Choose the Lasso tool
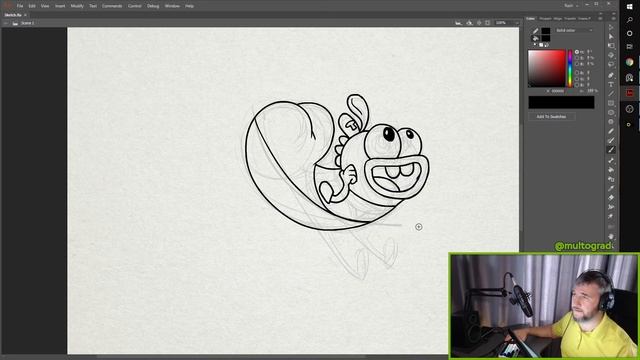The width and height of the screenshot is (640, 360). tap(611, 64)
